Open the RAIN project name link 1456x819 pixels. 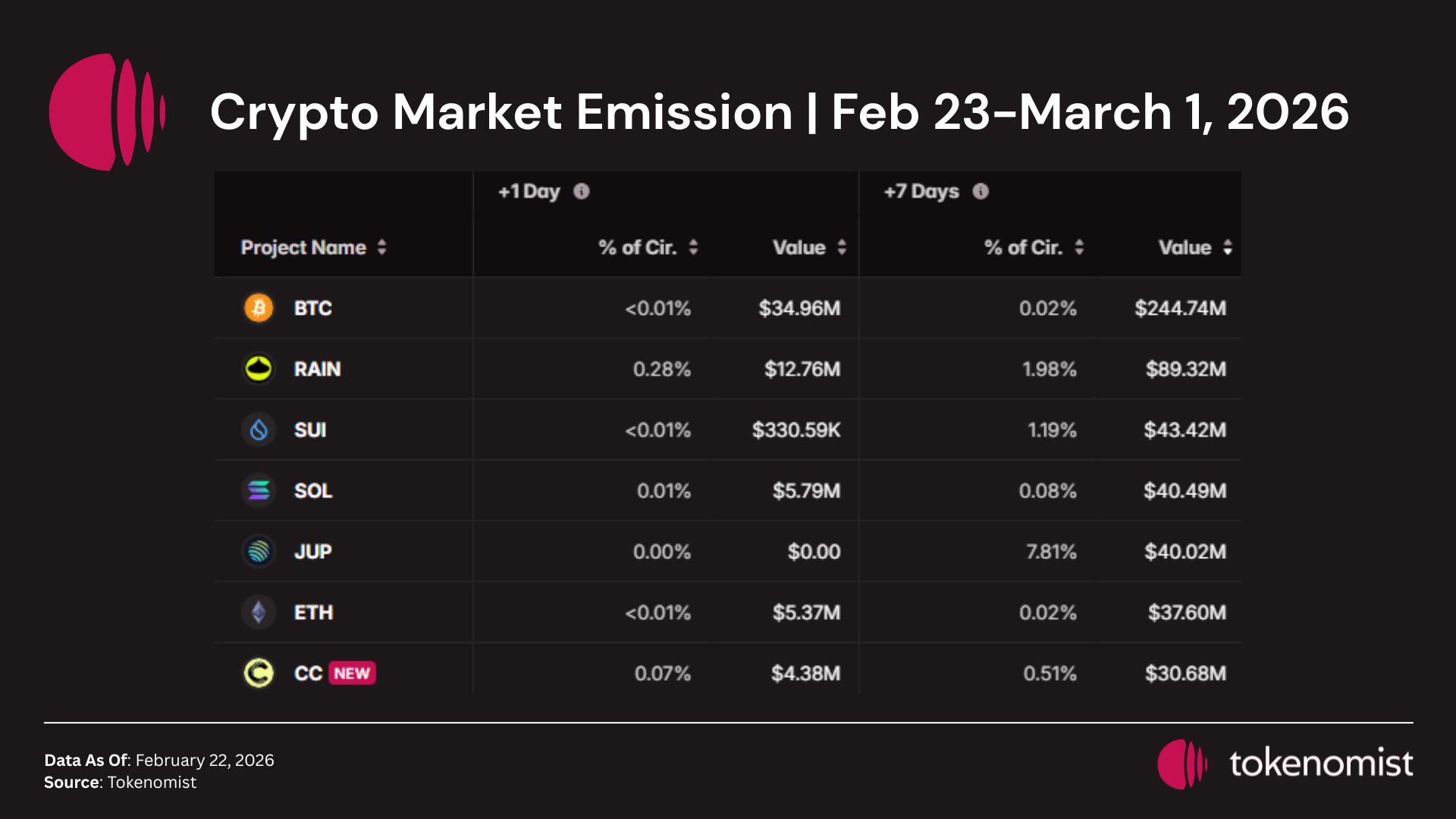click(317, 369)
